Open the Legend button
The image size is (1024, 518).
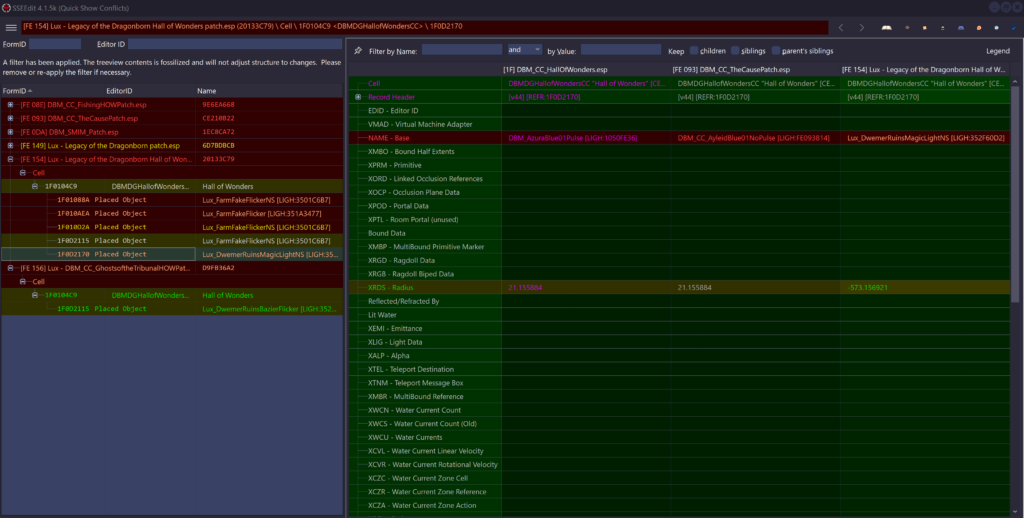(x=997, y=51)
